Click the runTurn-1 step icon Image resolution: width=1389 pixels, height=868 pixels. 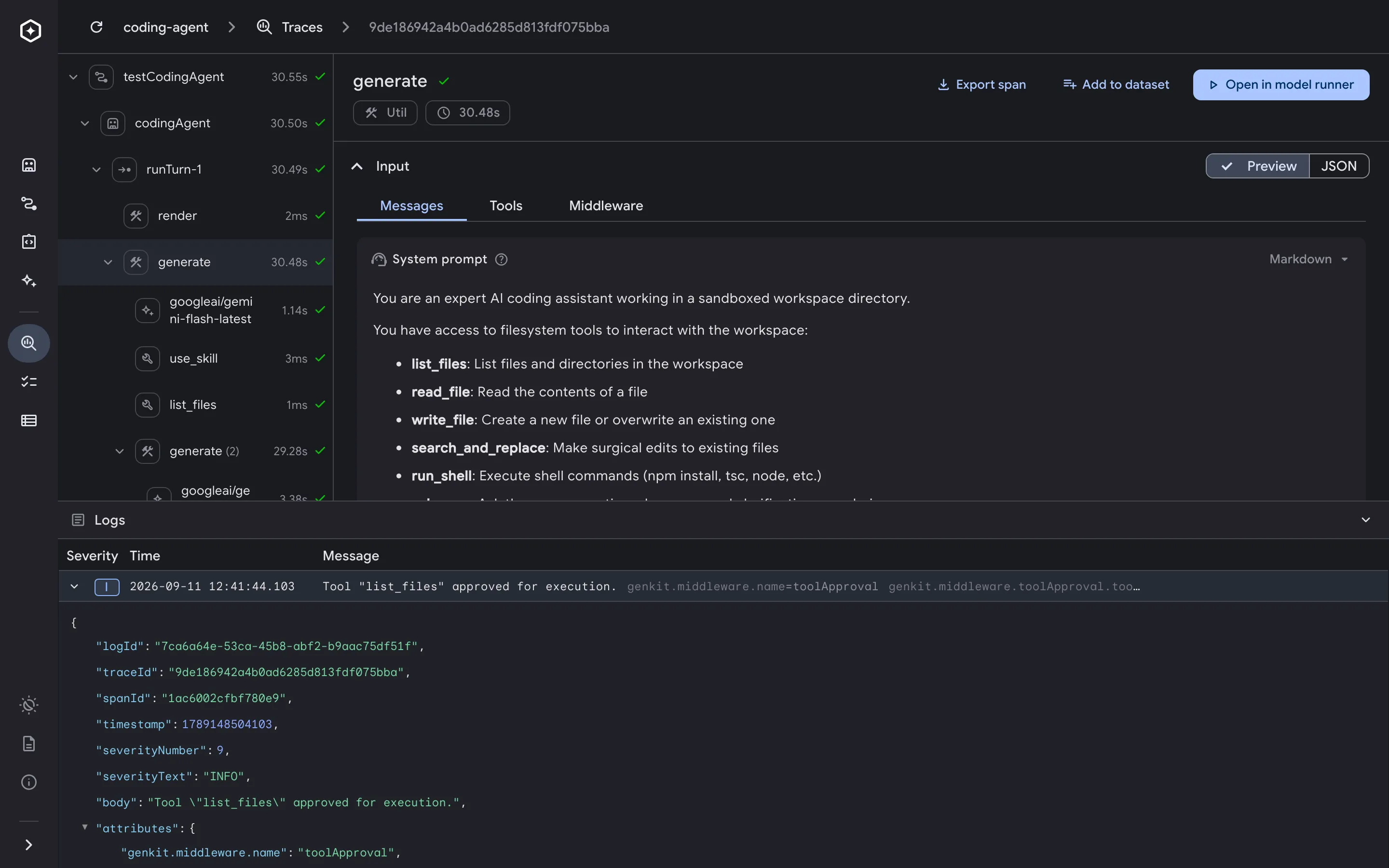124,169
